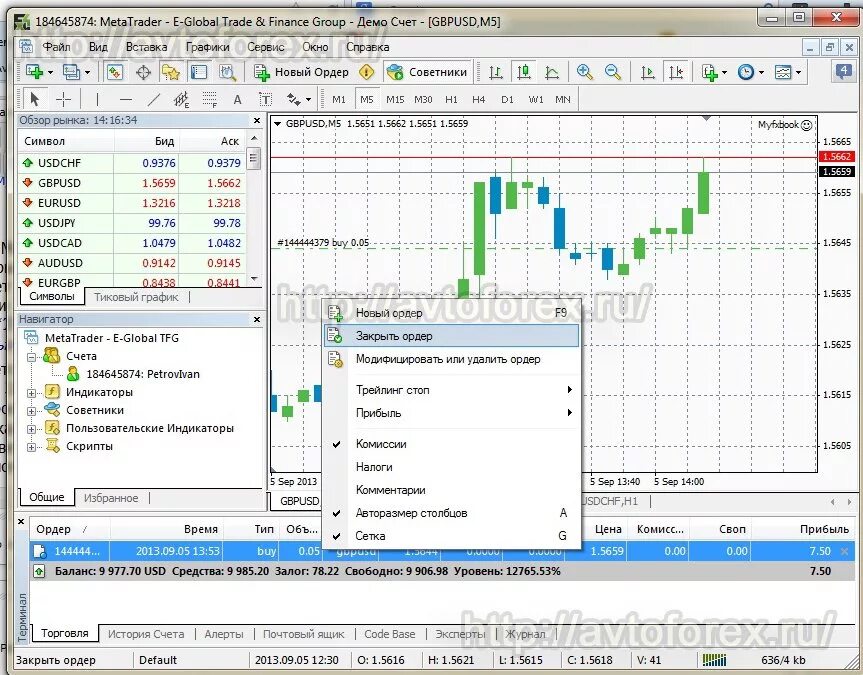Click the notifications chat icon top right

point(843,72)
